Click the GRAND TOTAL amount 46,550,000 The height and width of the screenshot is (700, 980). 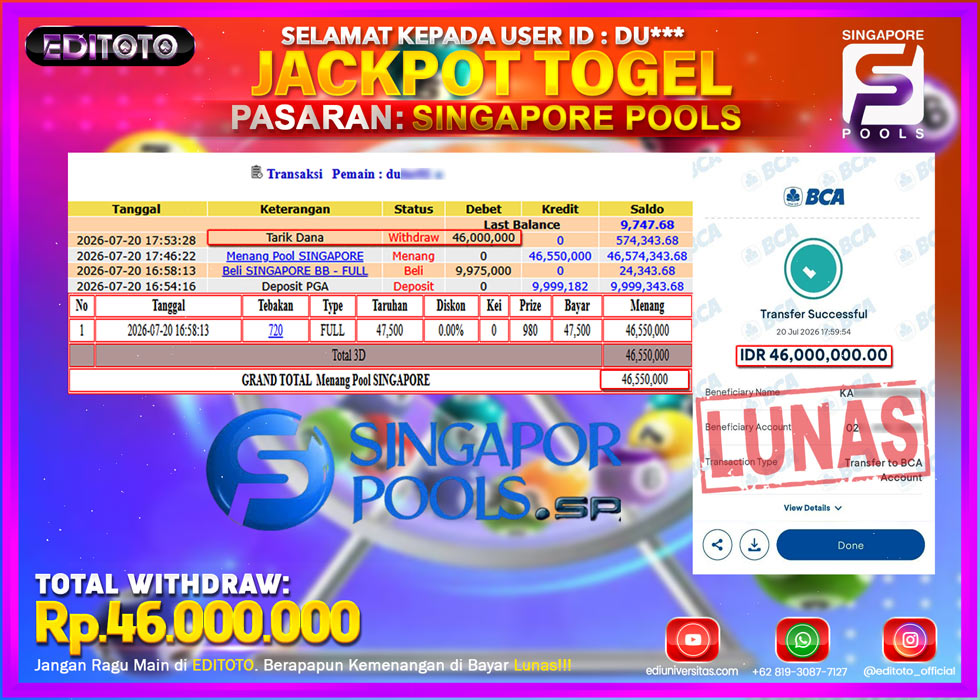[645, 379]
